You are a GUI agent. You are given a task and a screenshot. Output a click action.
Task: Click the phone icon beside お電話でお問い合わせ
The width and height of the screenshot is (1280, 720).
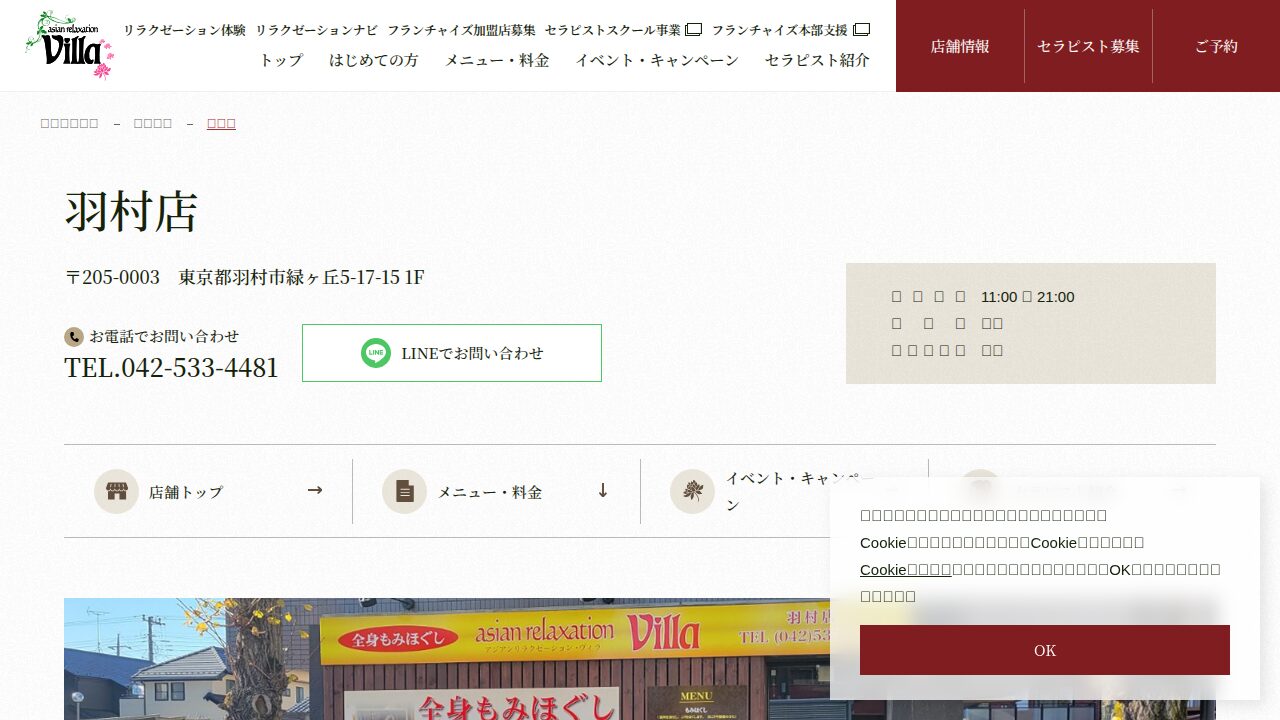(x=73, y=337)
